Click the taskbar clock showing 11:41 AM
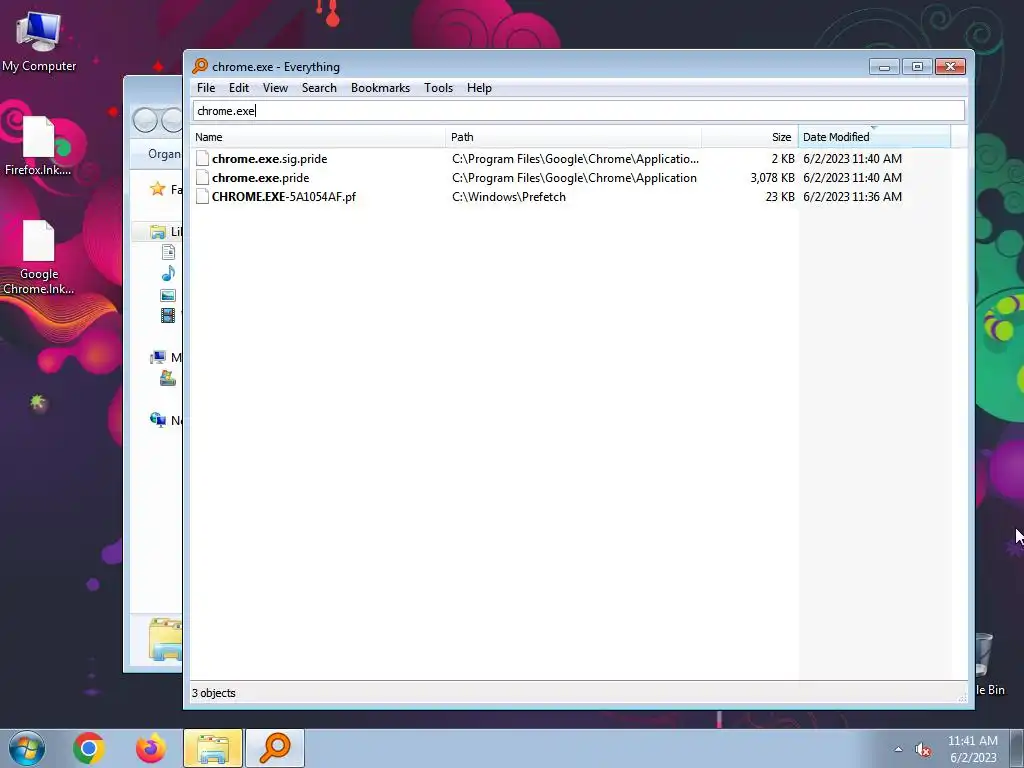This screenshot has width=1024, height=768. click(973, 749)
